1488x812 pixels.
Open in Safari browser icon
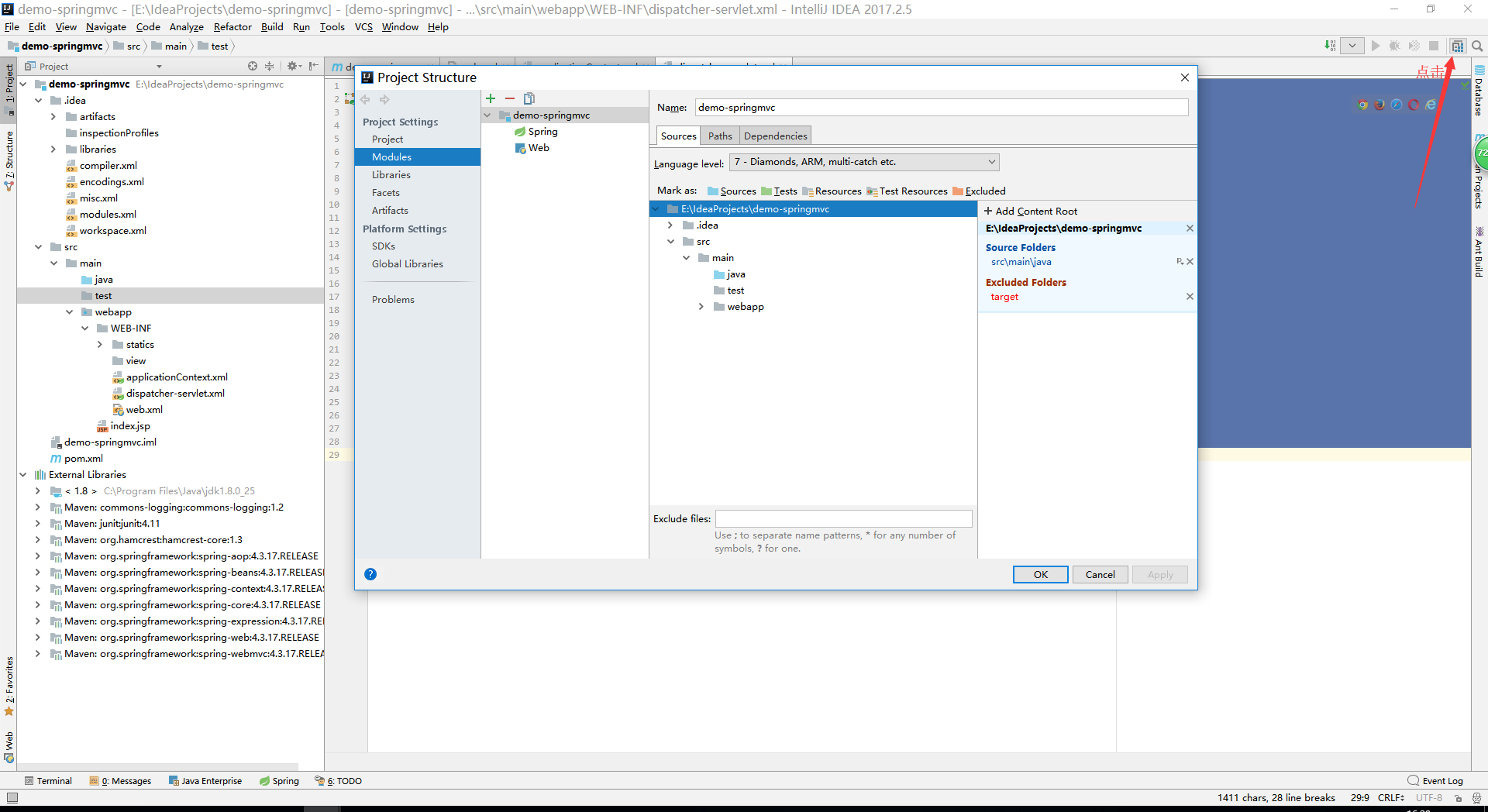(x=1397, y=105)
